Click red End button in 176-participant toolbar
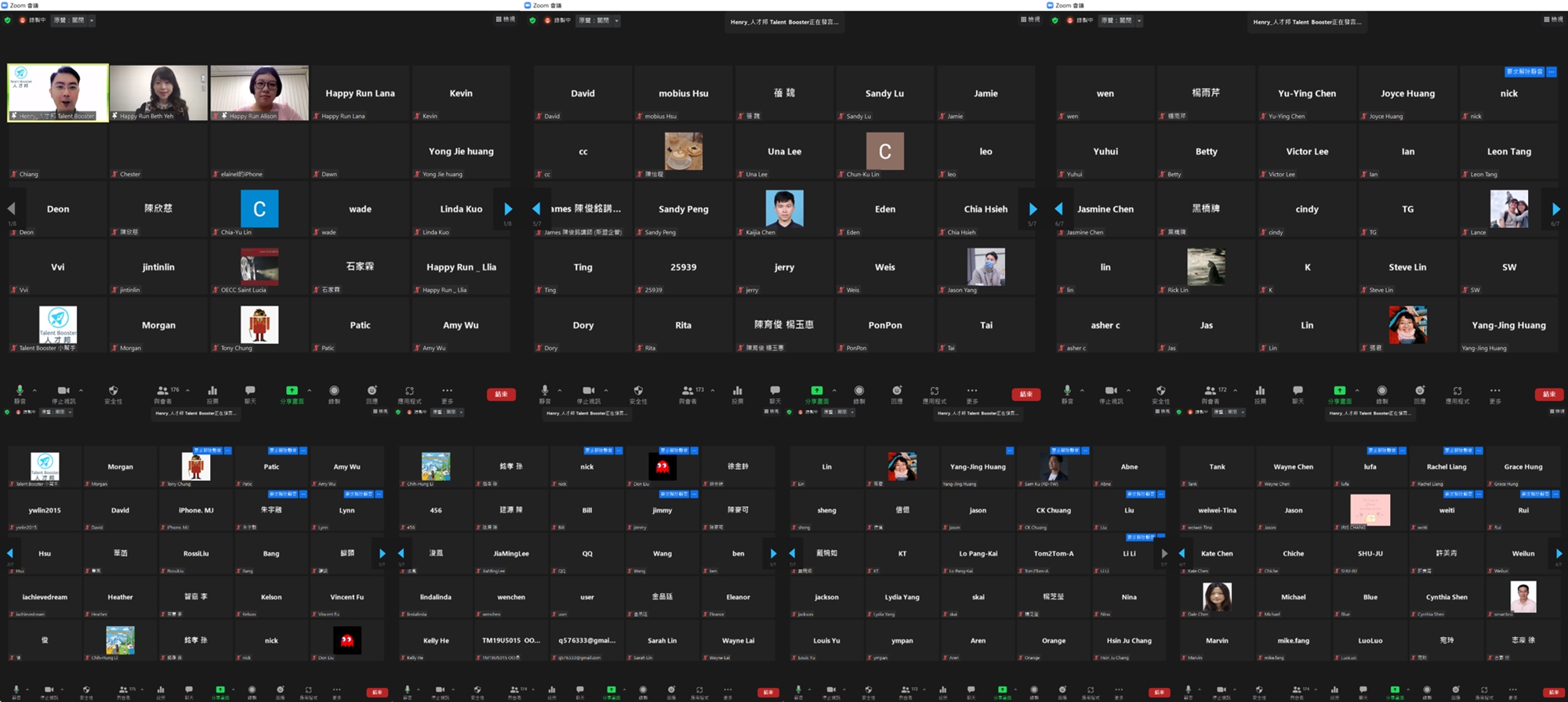Image resolution: width=1568 pixels, height=702 pixels. click(501, 394)
